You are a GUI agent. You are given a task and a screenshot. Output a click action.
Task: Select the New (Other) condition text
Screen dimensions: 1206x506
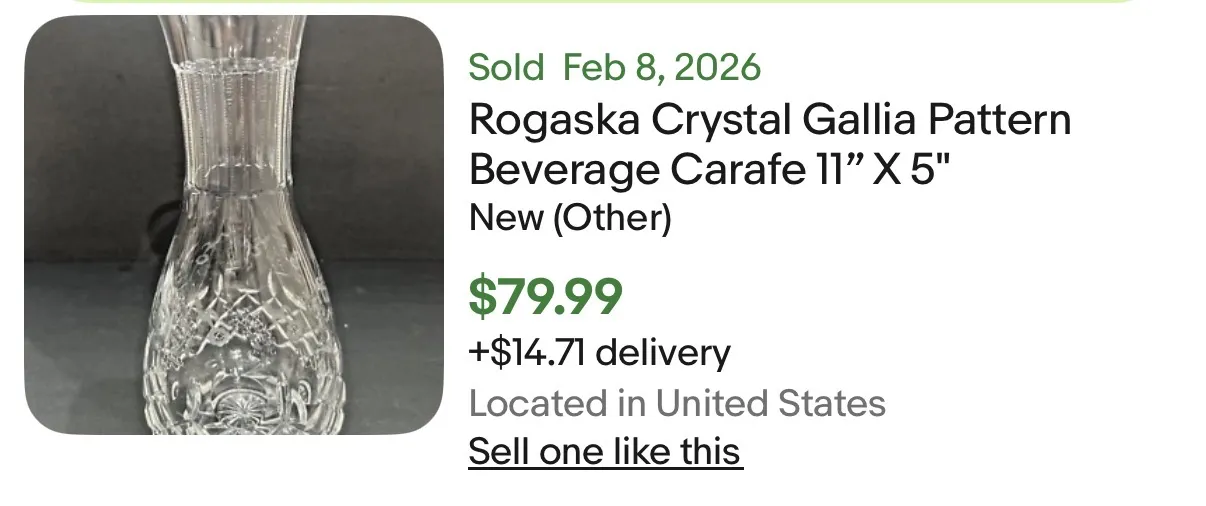click(x=569, y=217)
